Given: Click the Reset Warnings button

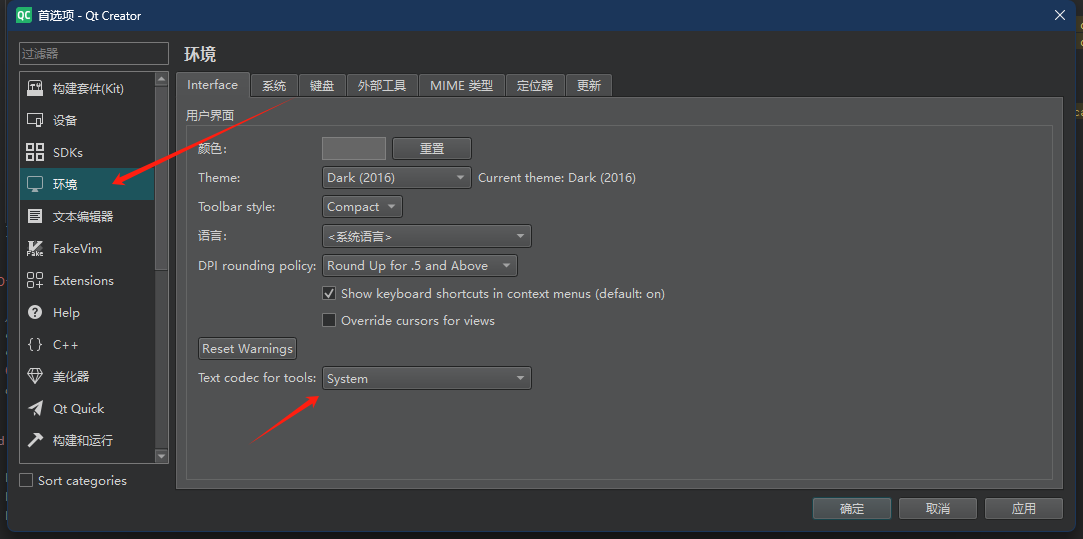Looking at the screenshot, I should click(x=247, y=348).
